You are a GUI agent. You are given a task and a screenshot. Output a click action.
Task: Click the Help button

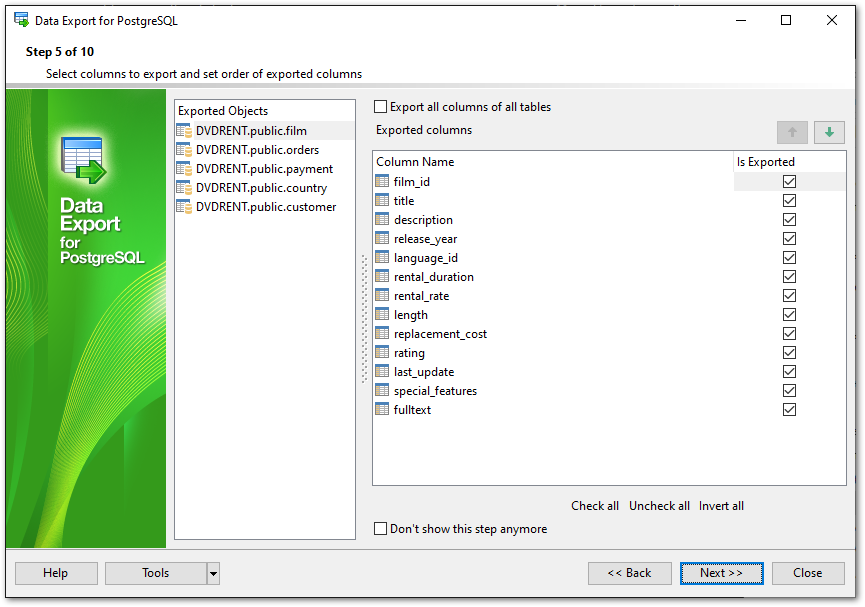[56, 573]
